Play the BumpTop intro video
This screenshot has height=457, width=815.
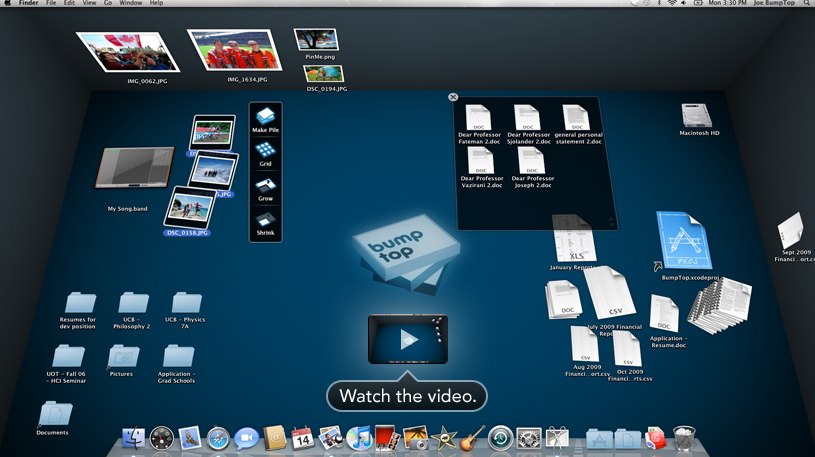(x=408, y=340)
